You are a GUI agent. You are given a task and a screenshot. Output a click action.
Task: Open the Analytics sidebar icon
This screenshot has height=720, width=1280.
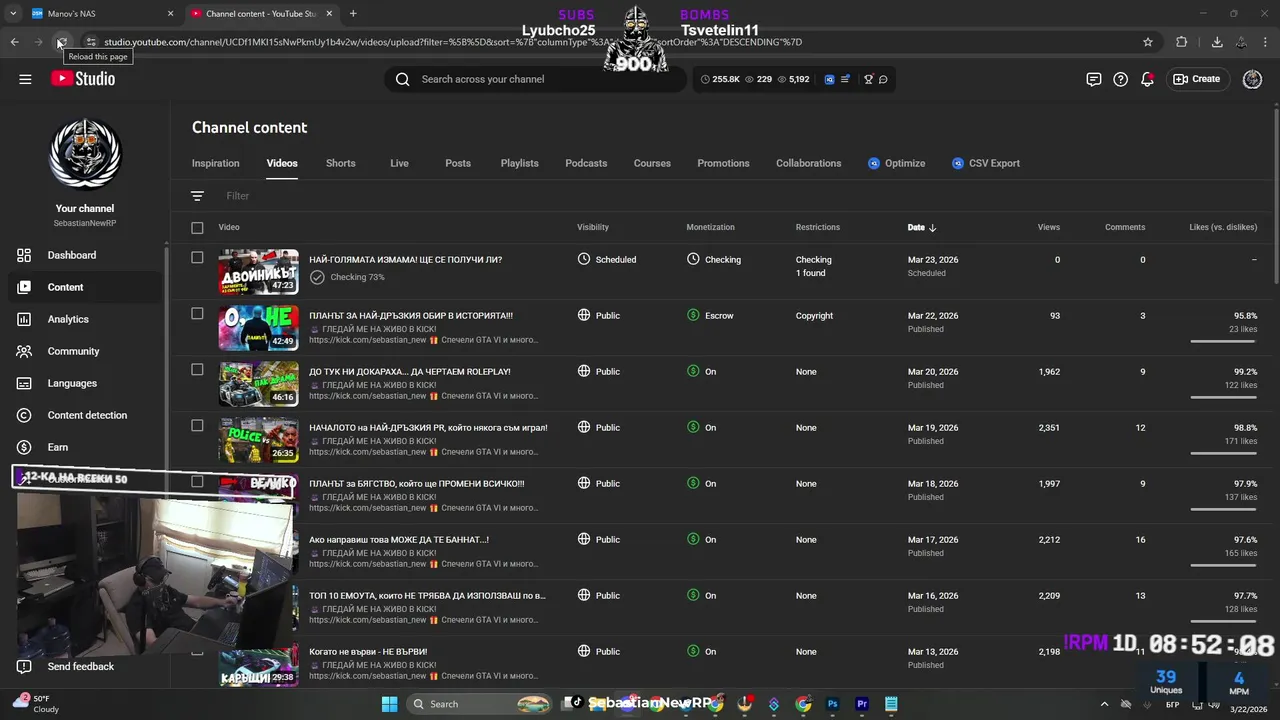[x=24, y=319]
